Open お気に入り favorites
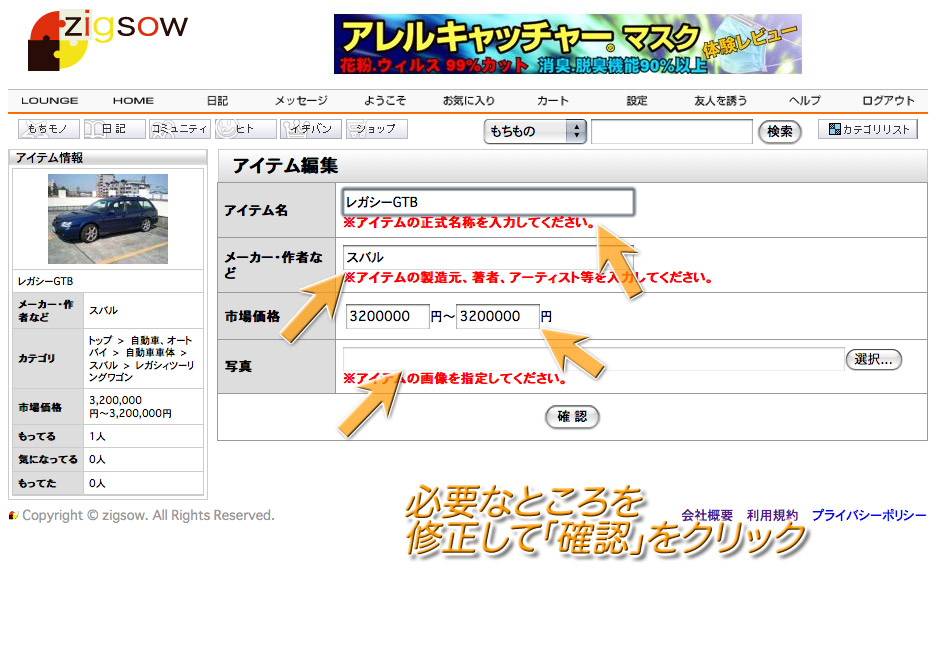This screenshot has height=668, width=935. [469, 101]
